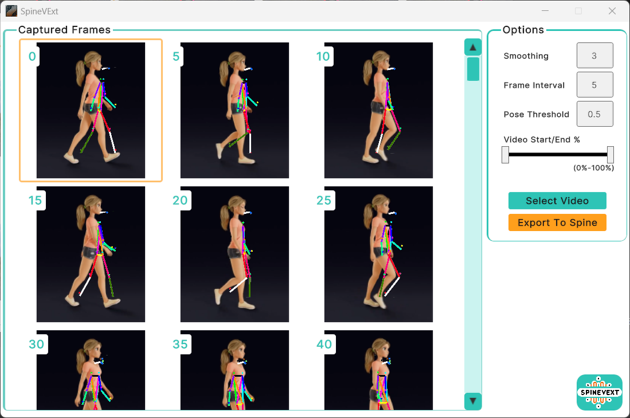Select captured frame 5 thumbnail
The image size is (630, 418).
(x=235, y=110)
